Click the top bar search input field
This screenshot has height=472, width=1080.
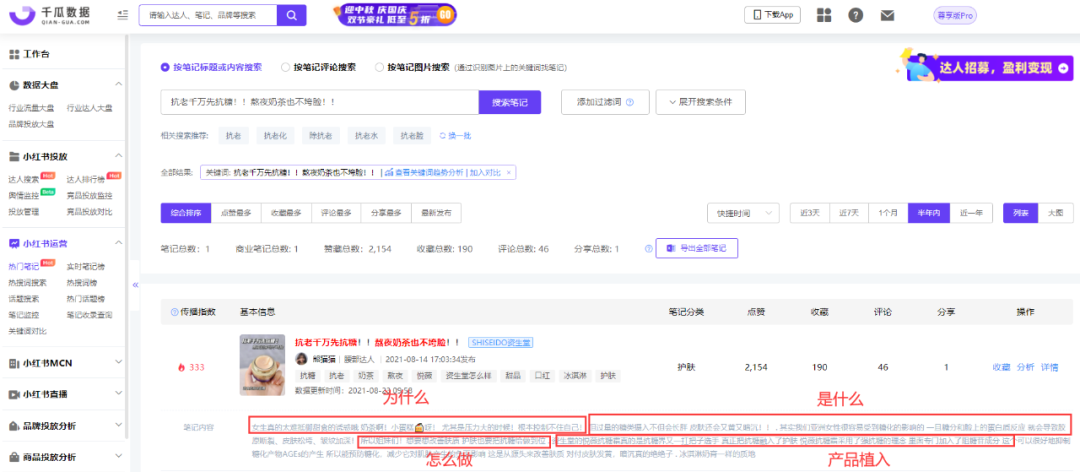(x=208, y=14)
